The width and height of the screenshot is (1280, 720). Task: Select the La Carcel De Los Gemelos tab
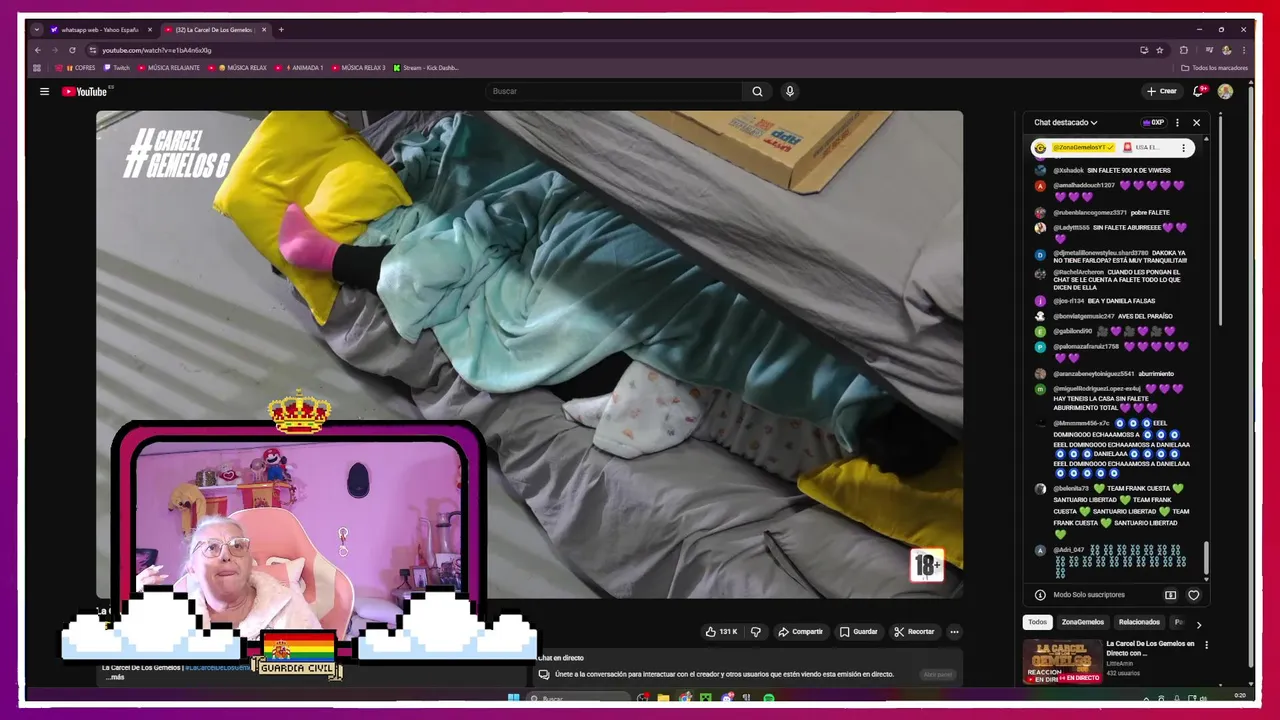click(x=216, y=30)
